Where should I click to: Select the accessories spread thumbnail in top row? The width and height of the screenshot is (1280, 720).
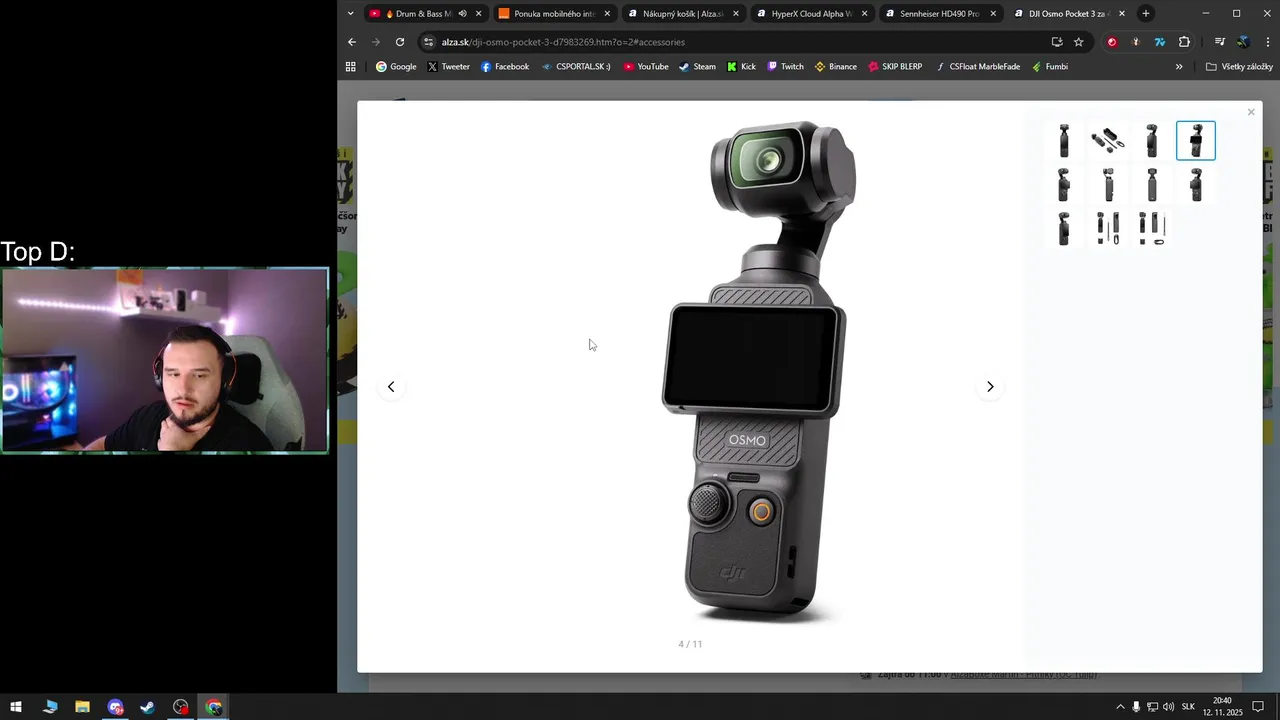[1108, 141]
